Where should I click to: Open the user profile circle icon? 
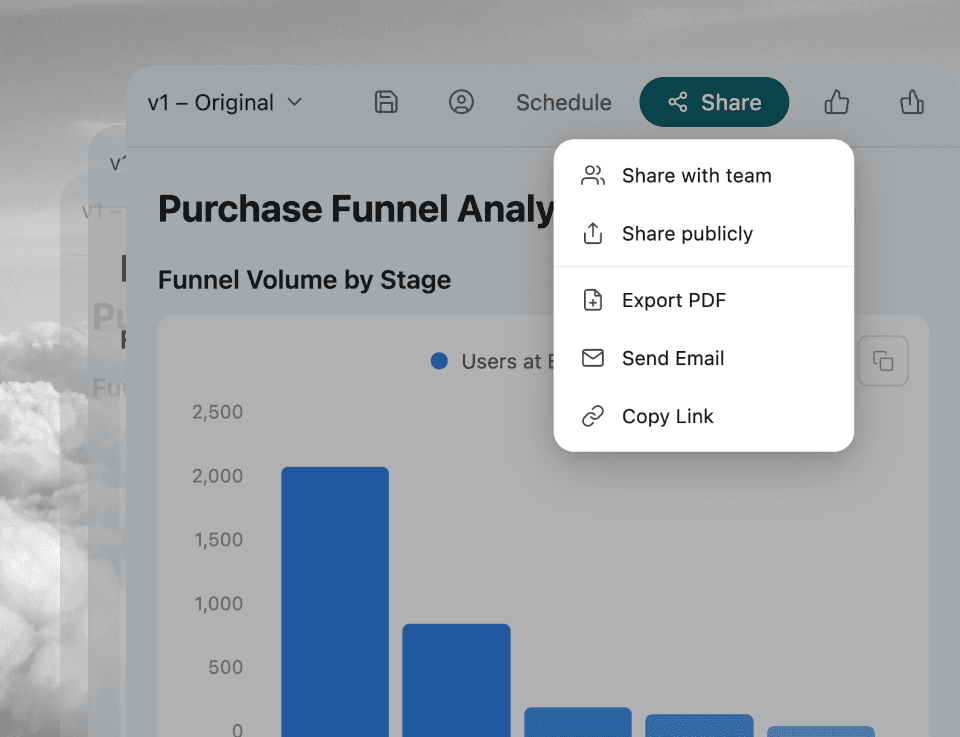coord(461,102)
